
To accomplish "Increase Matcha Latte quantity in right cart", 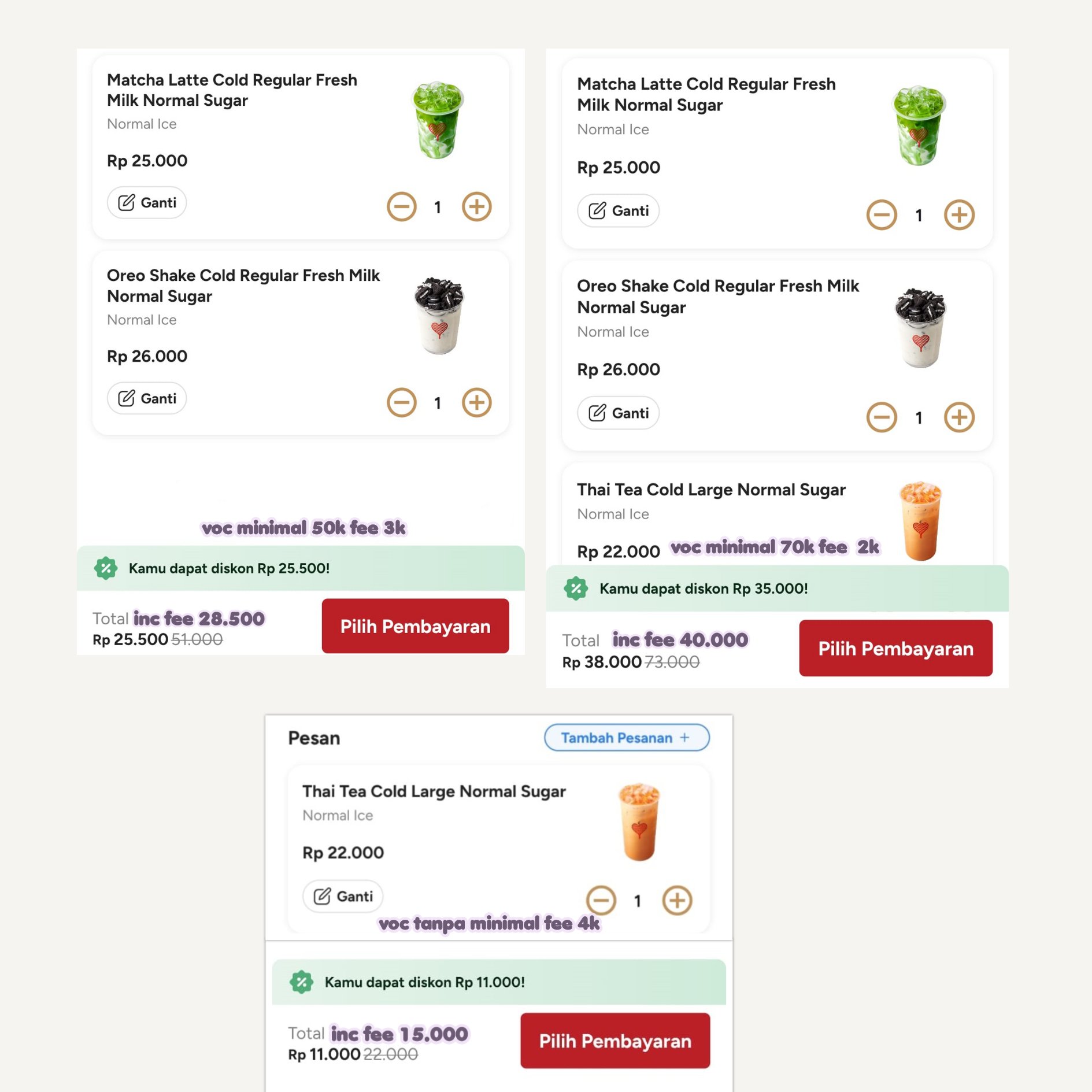I will pos(958,215).
